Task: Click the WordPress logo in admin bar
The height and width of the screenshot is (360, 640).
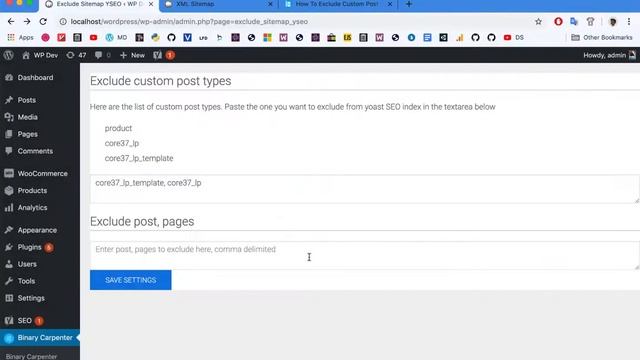Action: [x=9, y=55]
